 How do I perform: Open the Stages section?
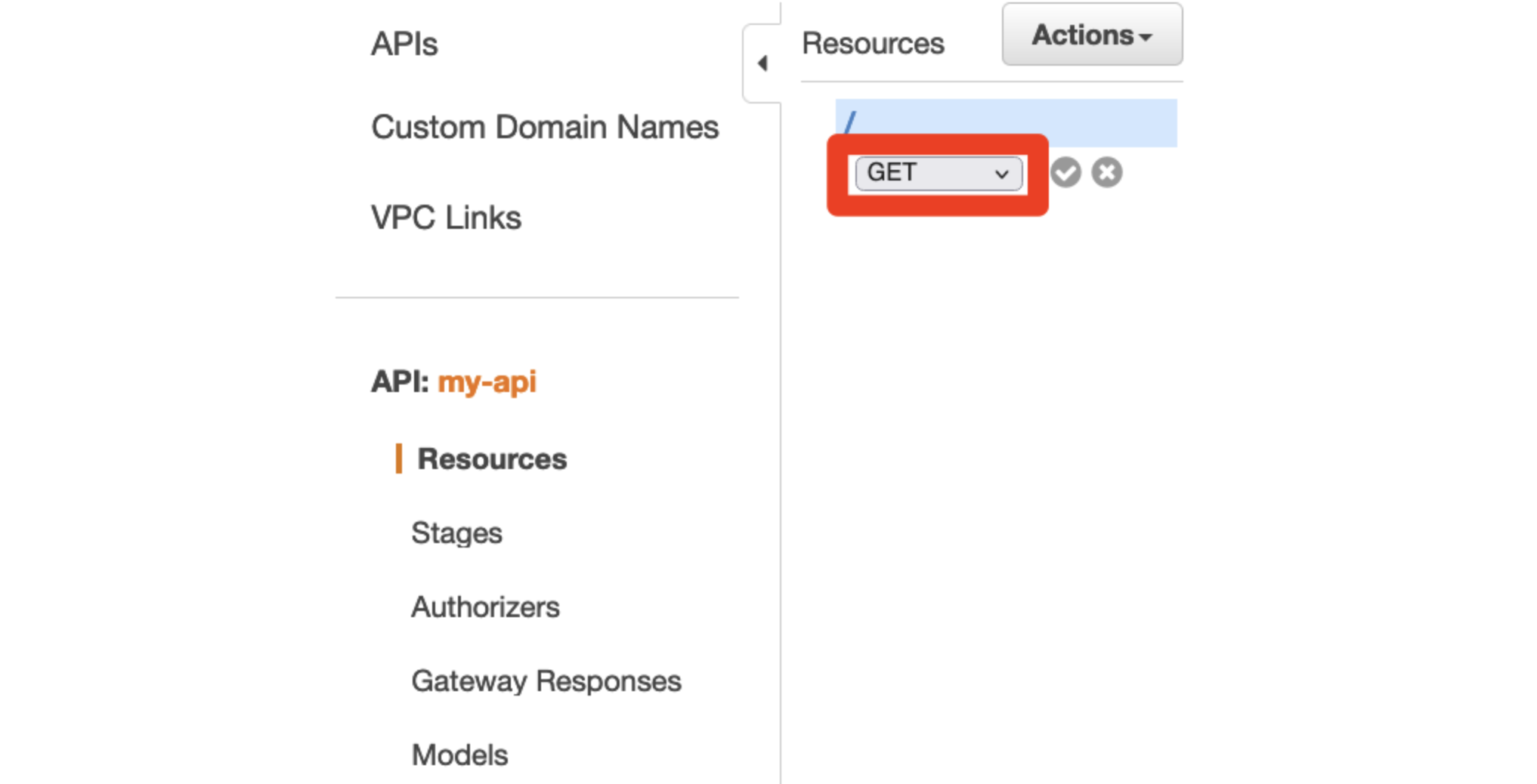[x=456, y=533]
